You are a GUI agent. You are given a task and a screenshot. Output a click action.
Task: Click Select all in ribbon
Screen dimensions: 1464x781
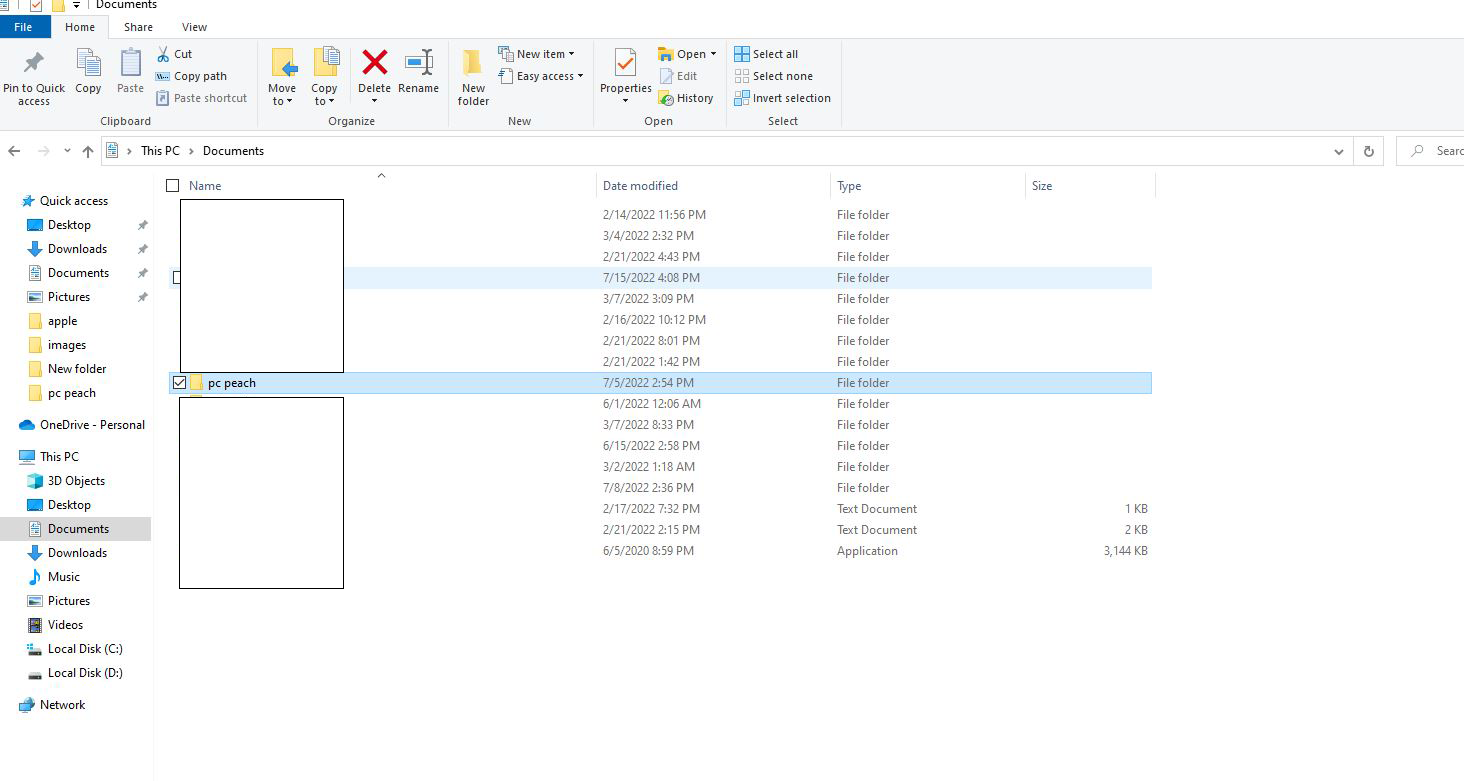point(766,54)
